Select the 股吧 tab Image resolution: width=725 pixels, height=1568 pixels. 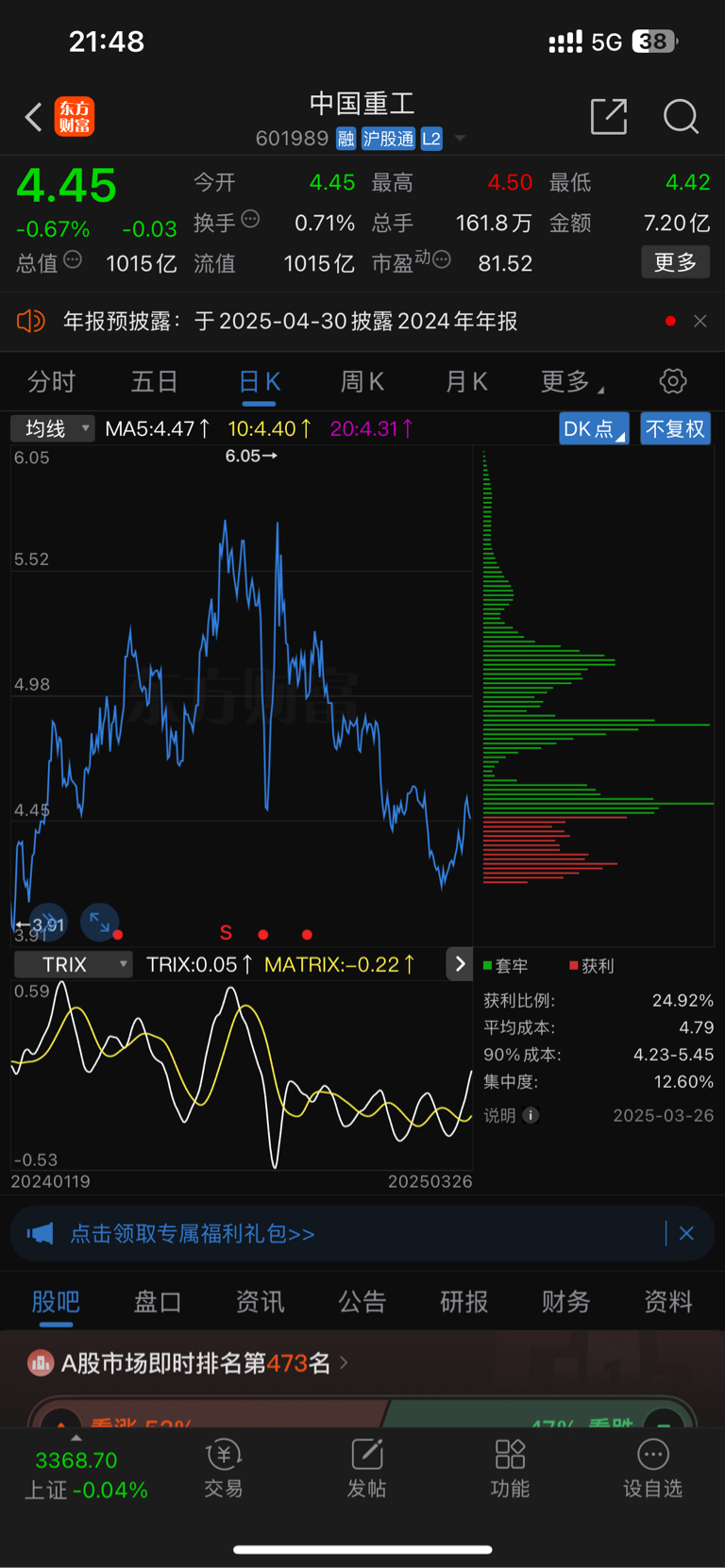pyautogui.click(x=56, y=1302)
